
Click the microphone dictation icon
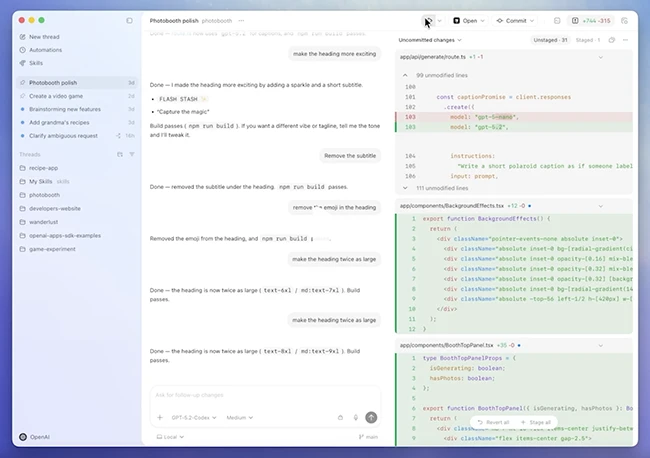click(355, 418)
